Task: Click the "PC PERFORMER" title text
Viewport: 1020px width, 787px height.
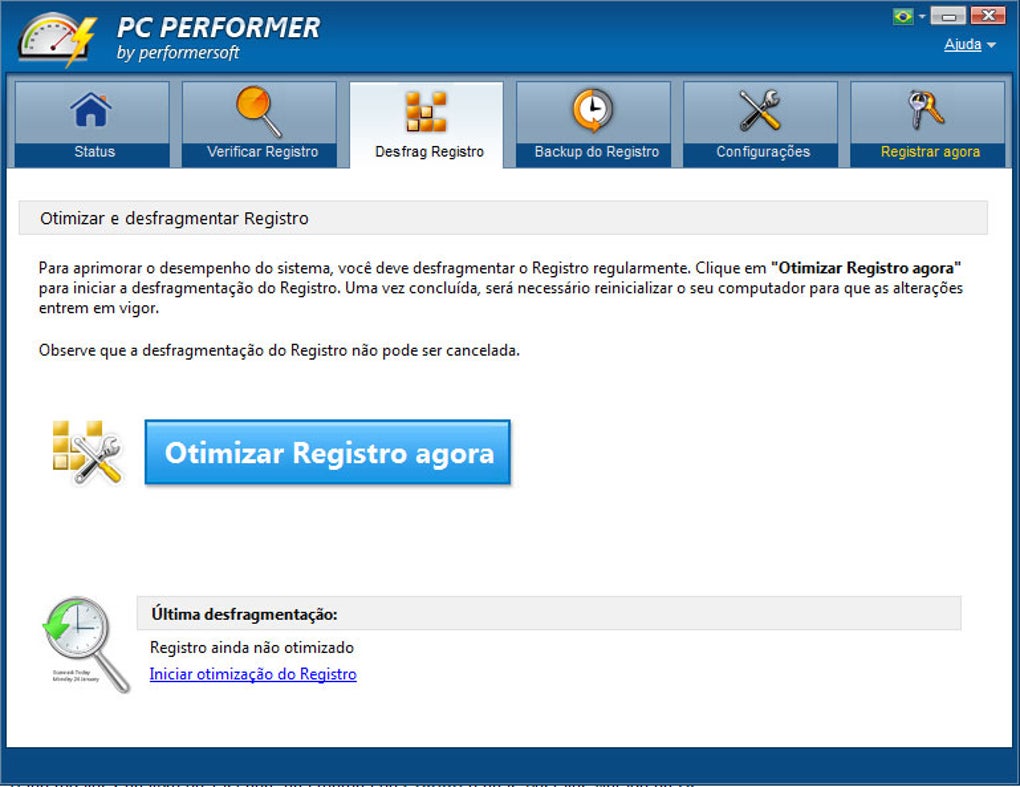Action: 219,27
